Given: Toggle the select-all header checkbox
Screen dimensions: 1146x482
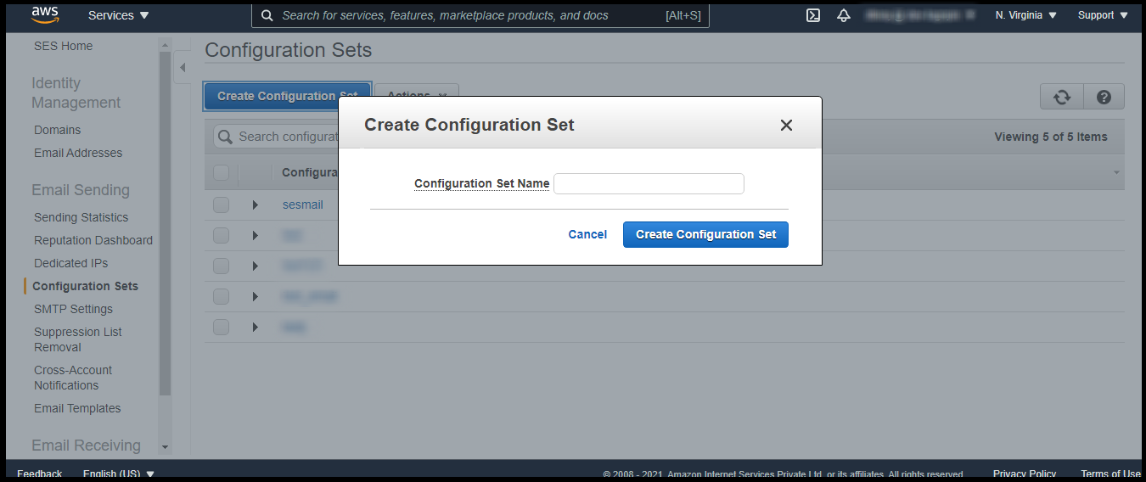Looking at the screenshot, I should pyautogui.click(x=221, y=173).
